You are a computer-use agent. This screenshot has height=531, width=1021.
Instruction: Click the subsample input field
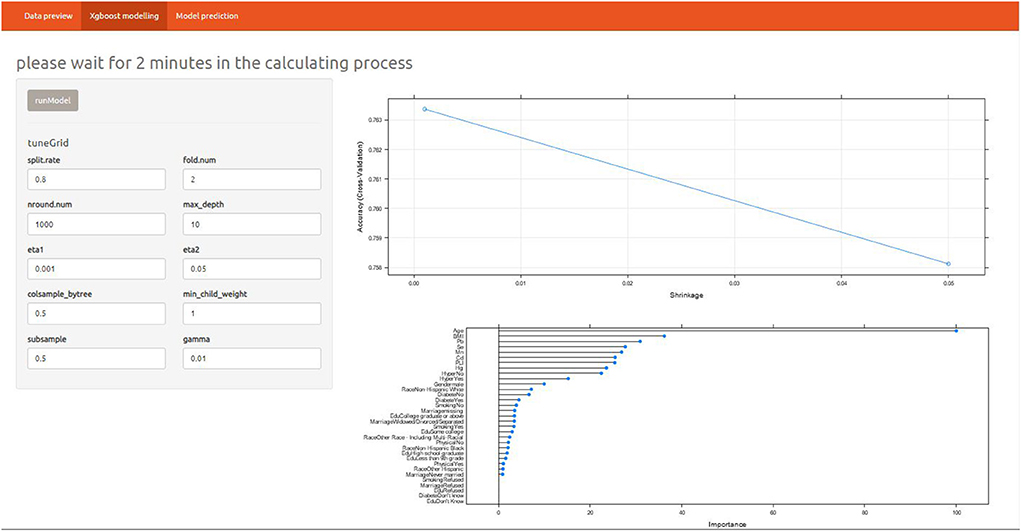[96, 358]
